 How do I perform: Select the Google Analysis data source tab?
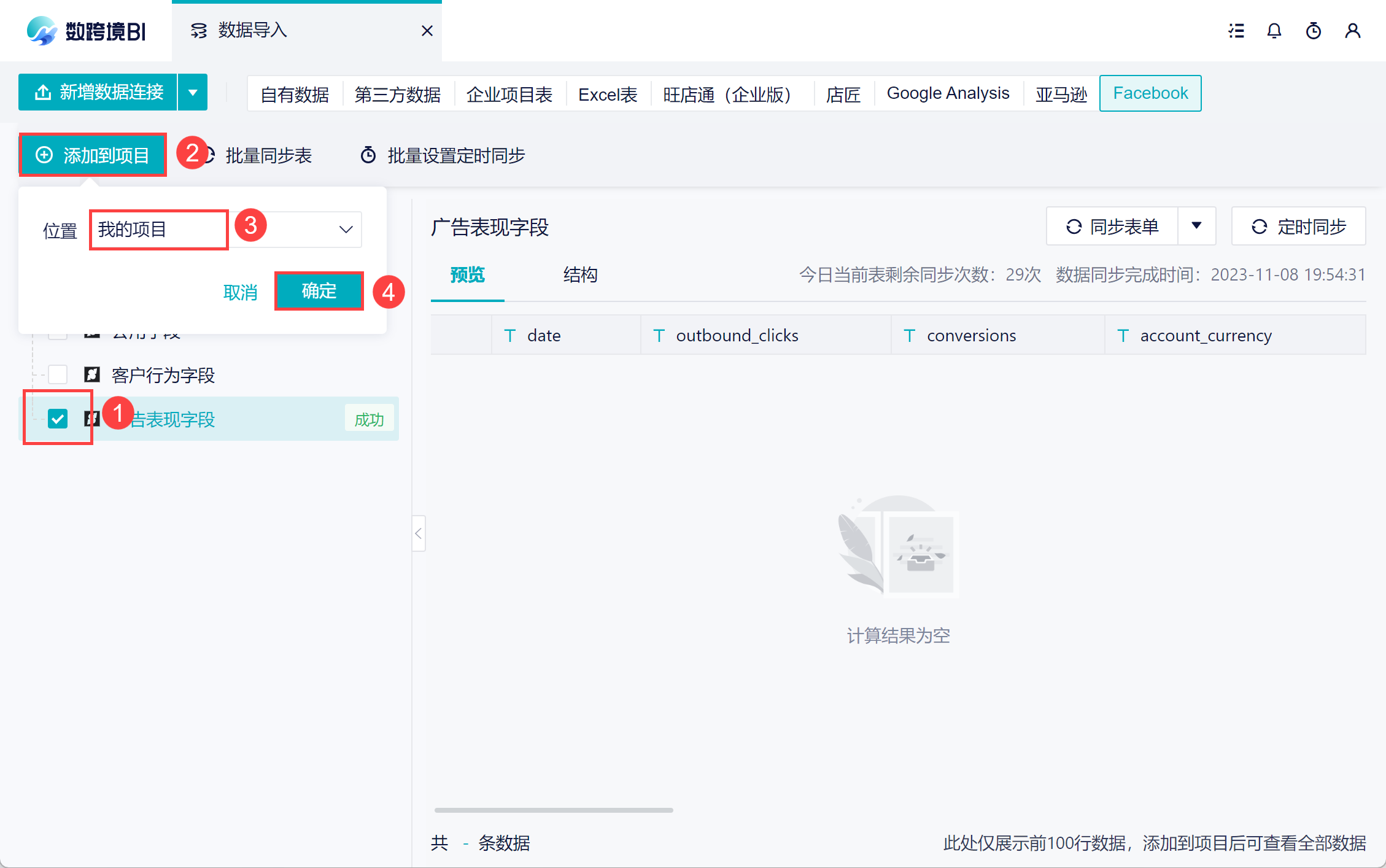pyautogui.click(x=948, y=93)
